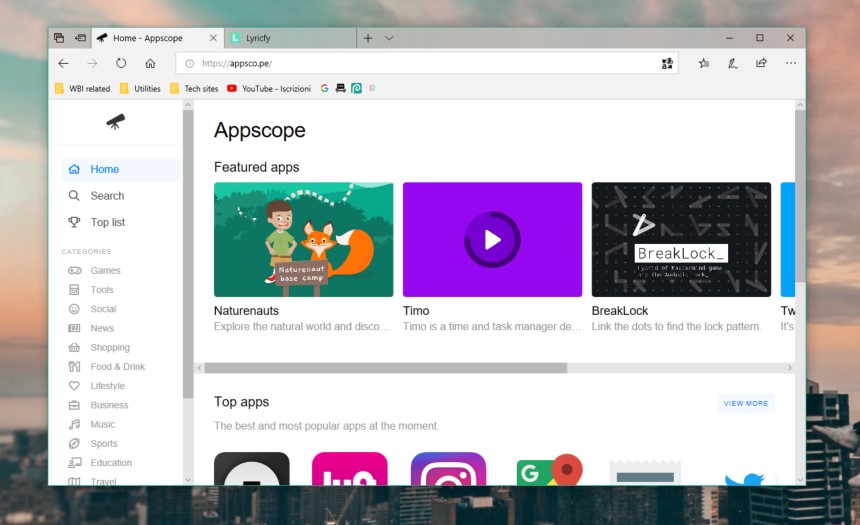Click VIEW MORE next to Top apps

pyautogui.click(x=745, y=403)
